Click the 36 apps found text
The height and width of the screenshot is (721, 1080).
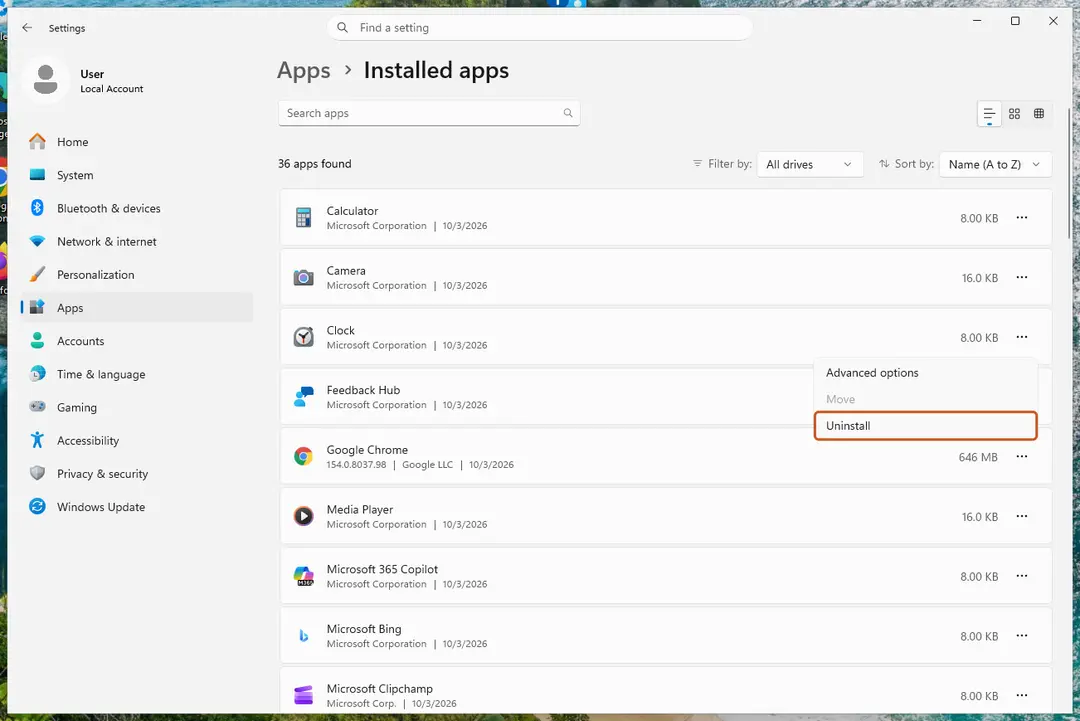coord(315,164)
